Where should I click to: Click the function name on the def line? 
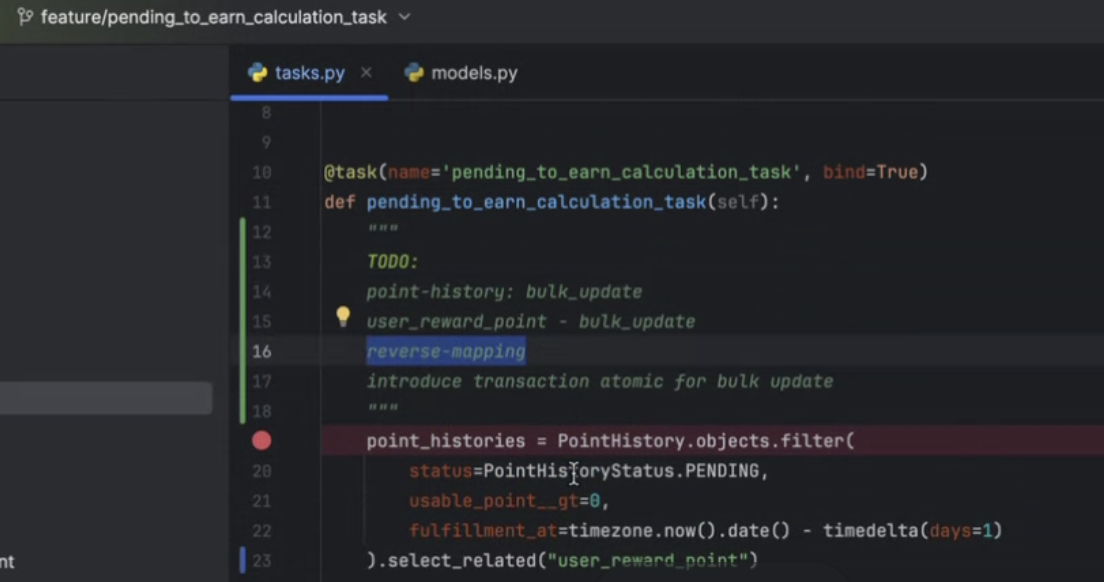click(x=536, y=202)
